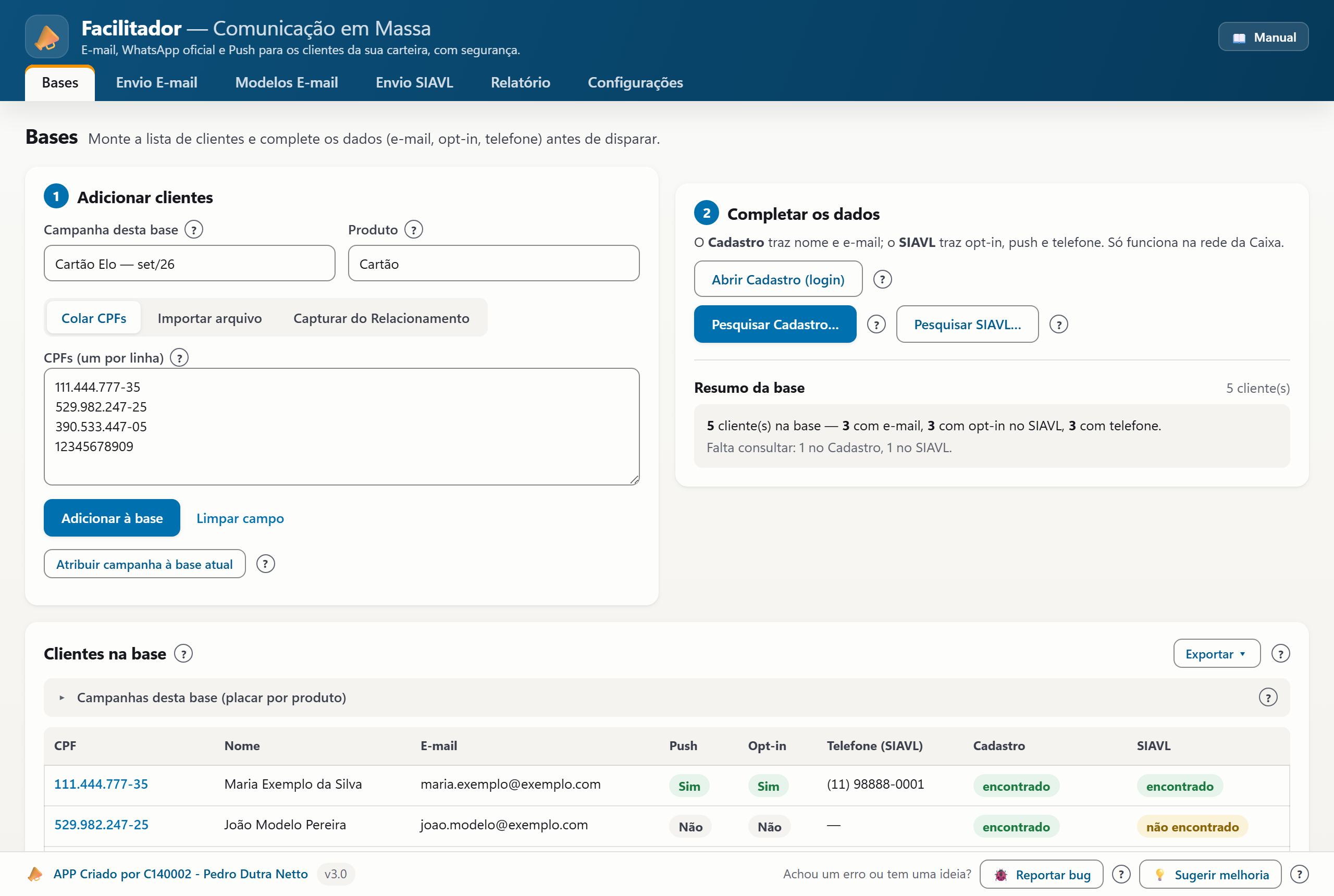Focus the Campanha desta base input field

pos(189,264)
